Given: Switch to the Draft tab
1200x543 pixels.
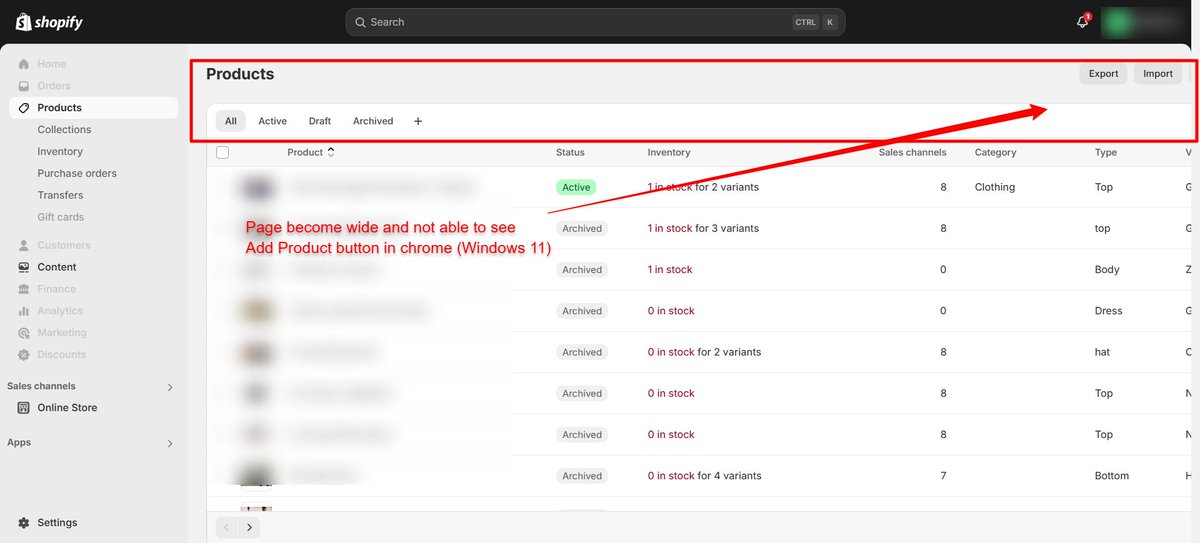Looking at the screenshot, I should click(320, 121).
